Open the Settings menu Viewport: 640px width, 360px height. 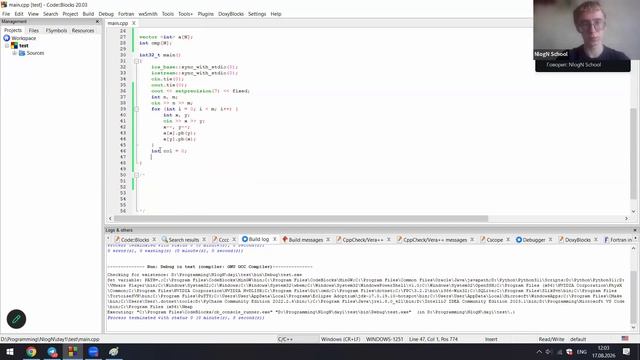[257, 14]
